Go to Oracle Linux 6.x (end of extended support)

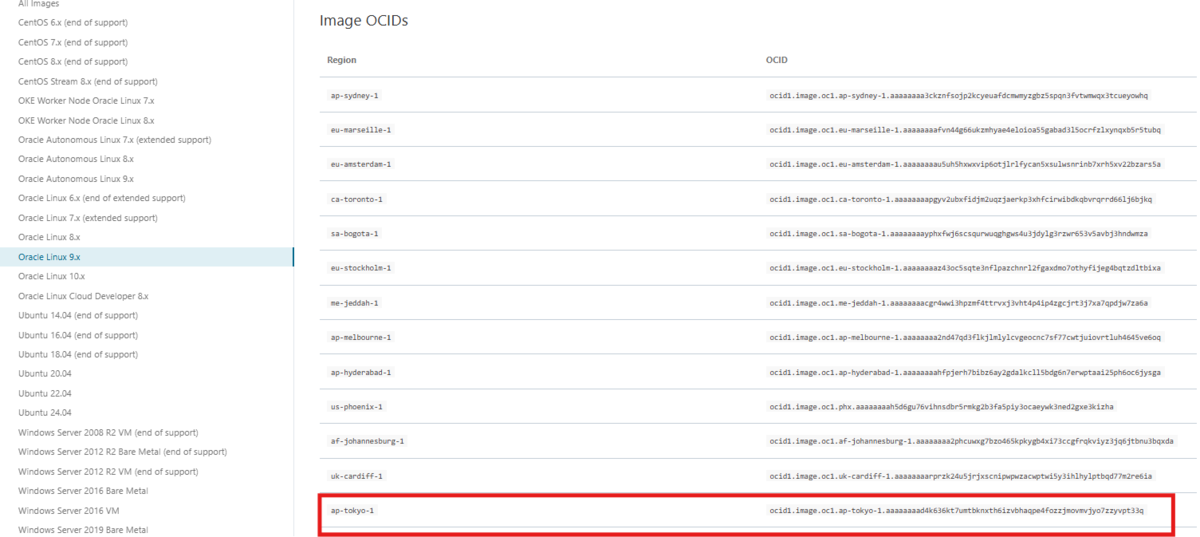click(102, 198)
